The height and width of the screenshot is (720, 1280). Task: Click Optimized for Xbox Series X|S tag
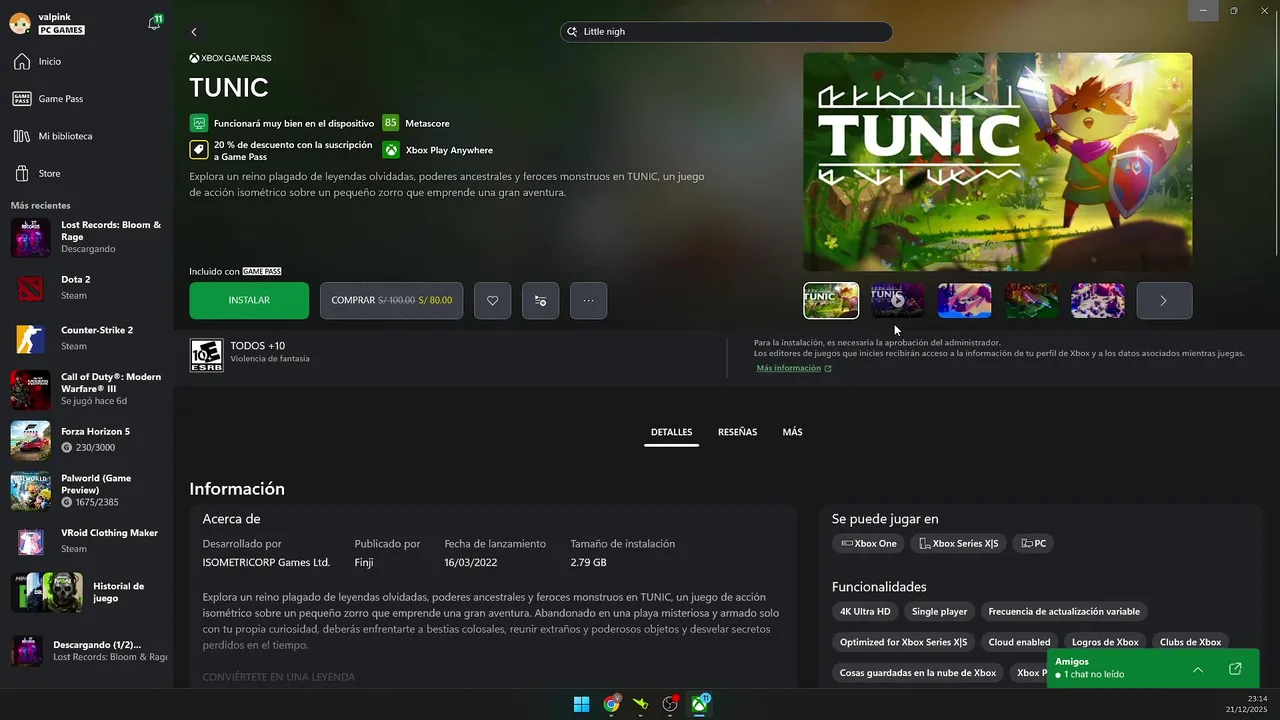[903, 642]
